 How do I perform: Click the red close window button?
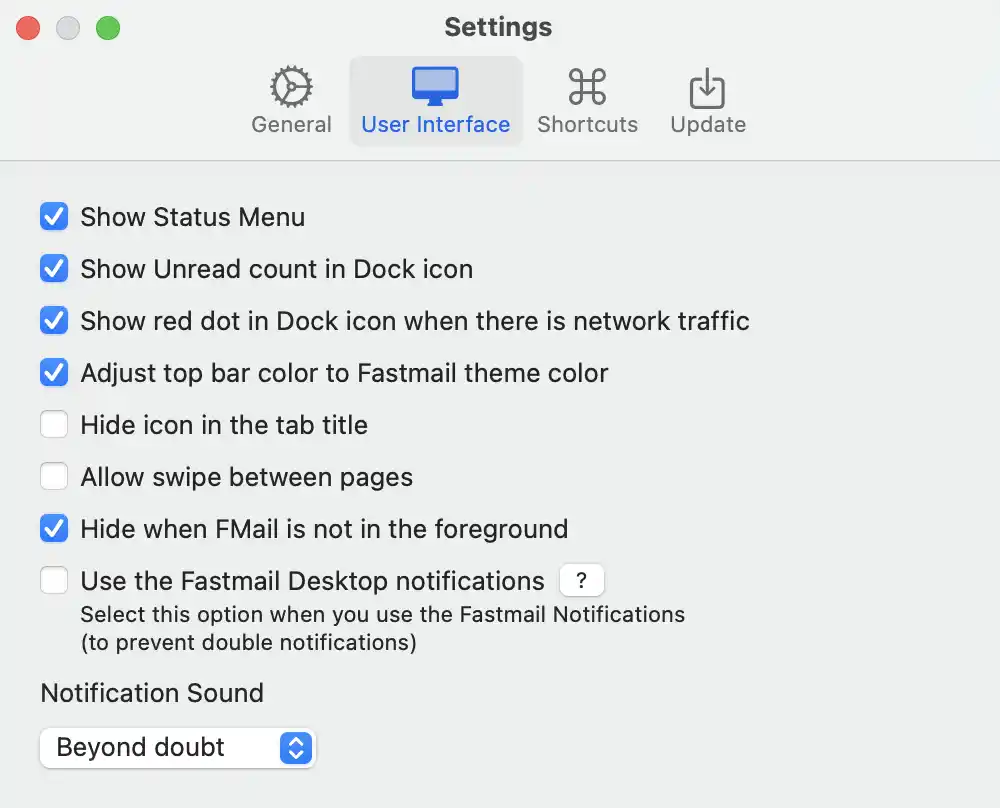pyautogui.click(x=28, y=28)
